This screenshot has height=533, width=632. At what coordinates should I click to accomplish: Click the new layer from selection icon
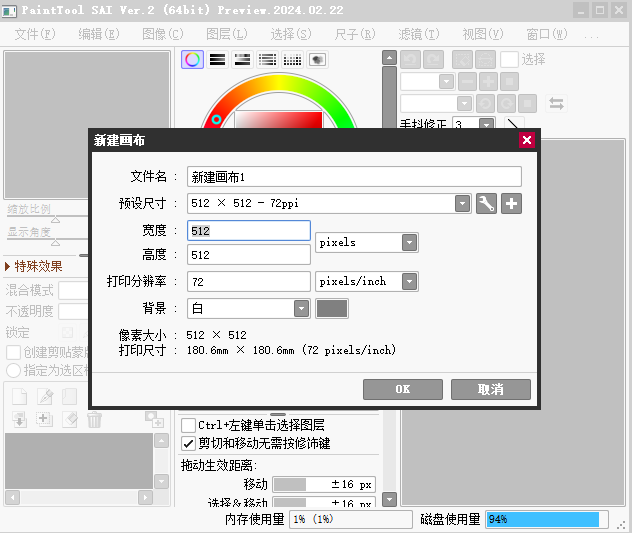click(44, 419)
